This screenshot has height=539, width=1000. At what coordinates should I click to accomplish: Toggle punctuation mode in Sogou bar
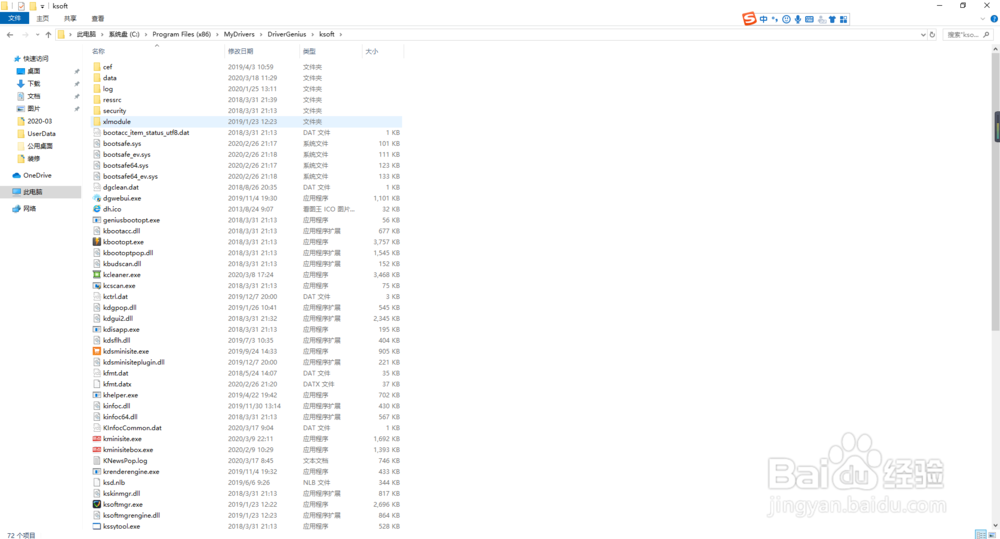point(775,19)
